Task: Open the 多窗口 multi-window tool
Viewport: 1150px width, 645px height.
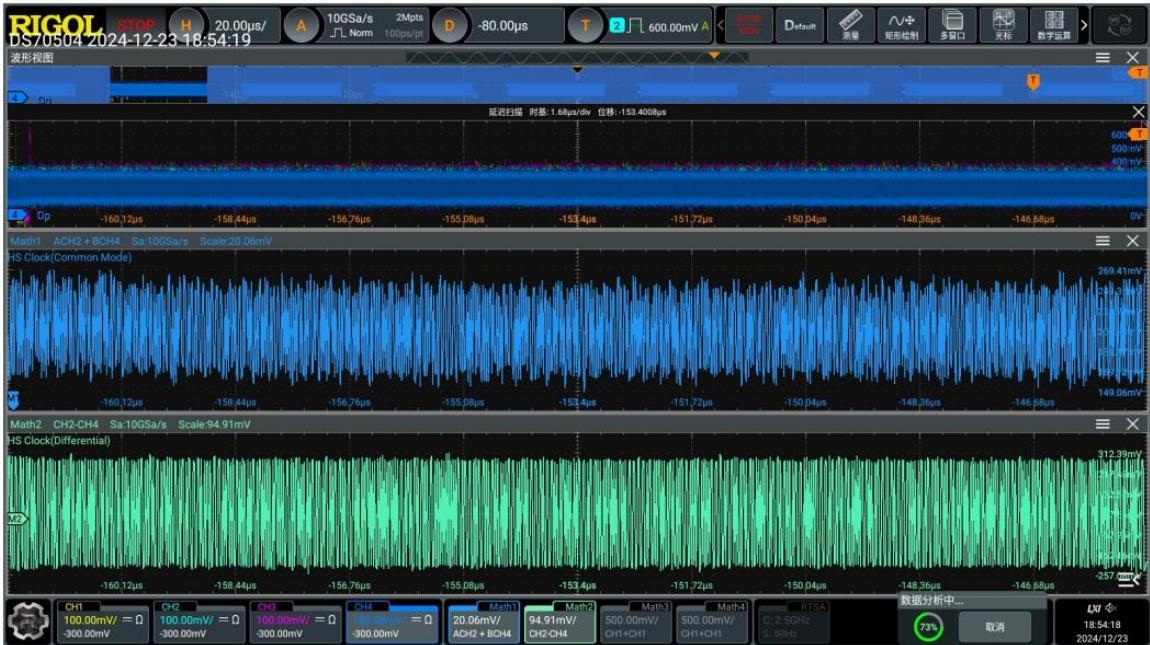Action: 952,25
